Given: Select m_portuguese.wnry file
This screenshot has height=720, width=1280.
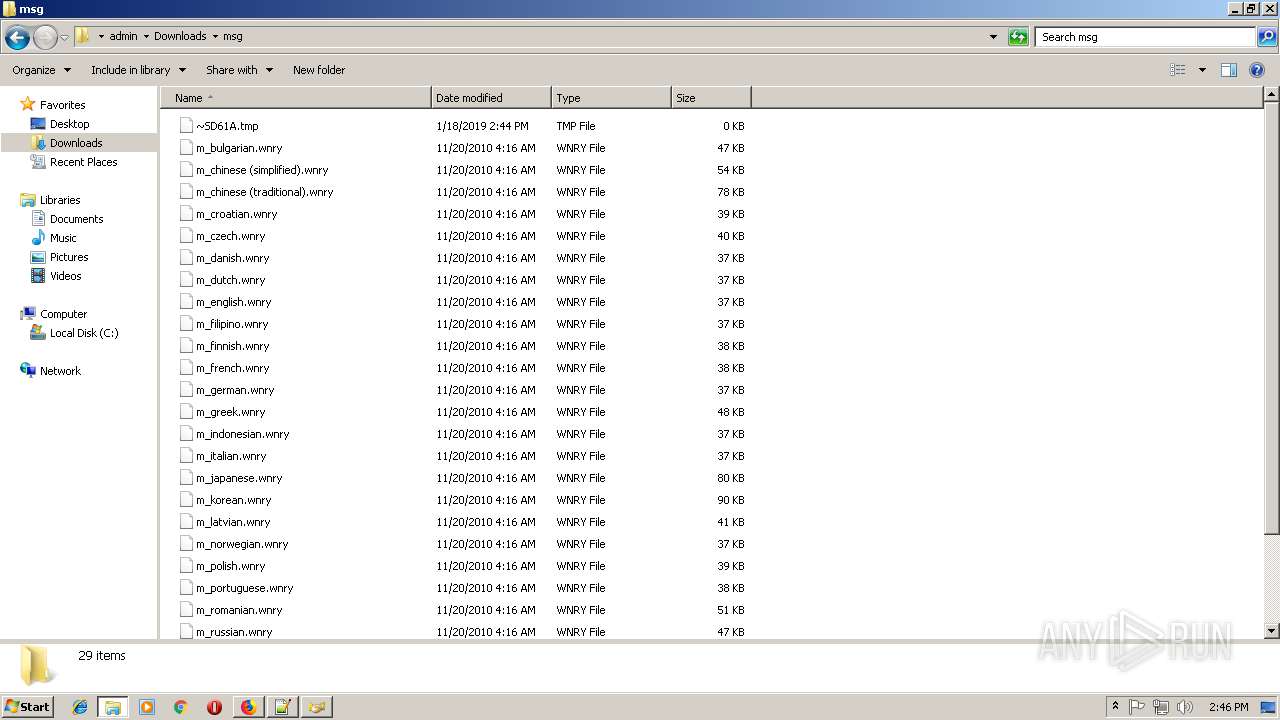Looking at the screenshot, I should coord(244,588).
